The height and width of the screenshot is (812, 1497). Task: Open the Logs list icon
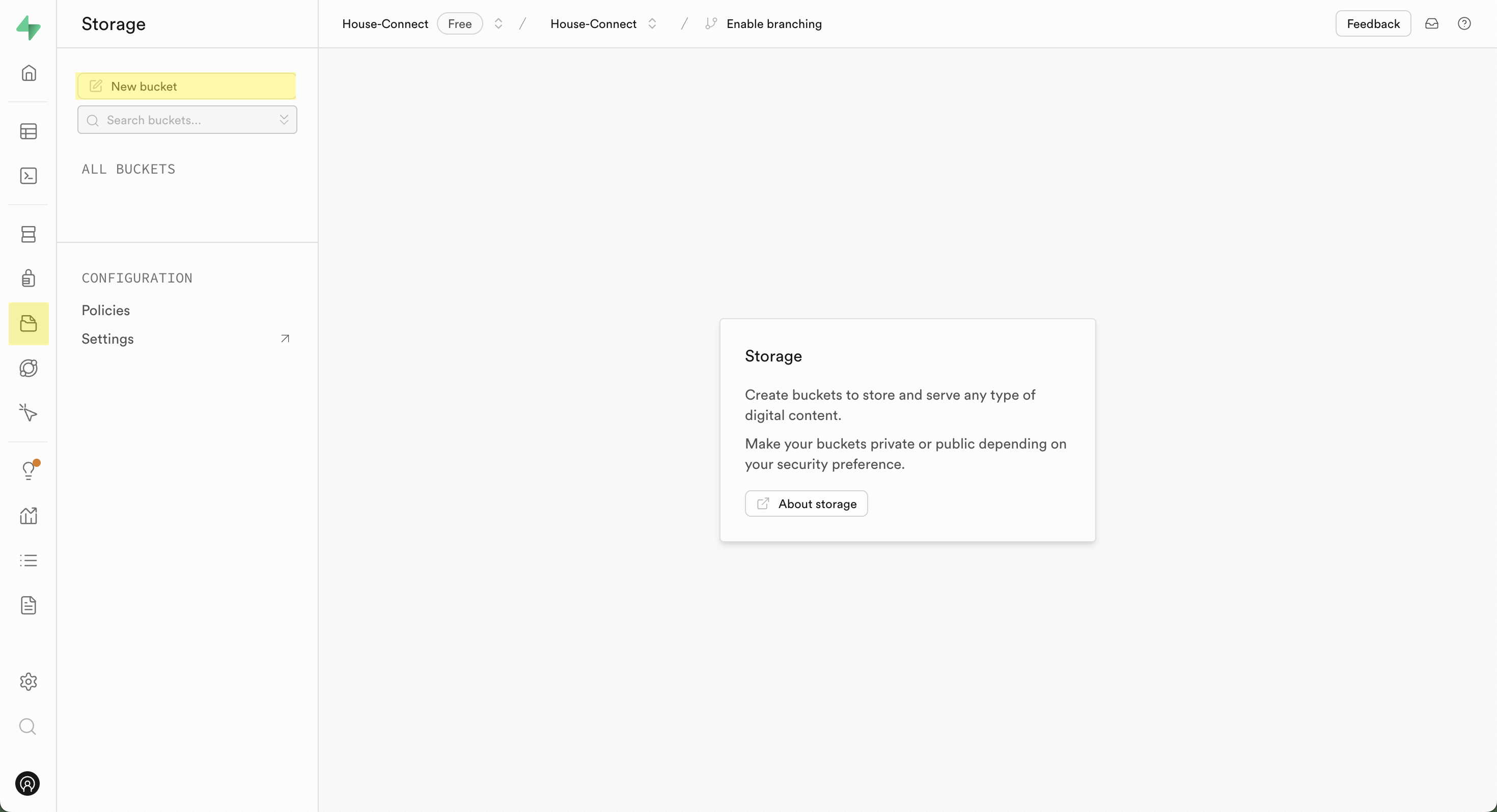point(29,561)
